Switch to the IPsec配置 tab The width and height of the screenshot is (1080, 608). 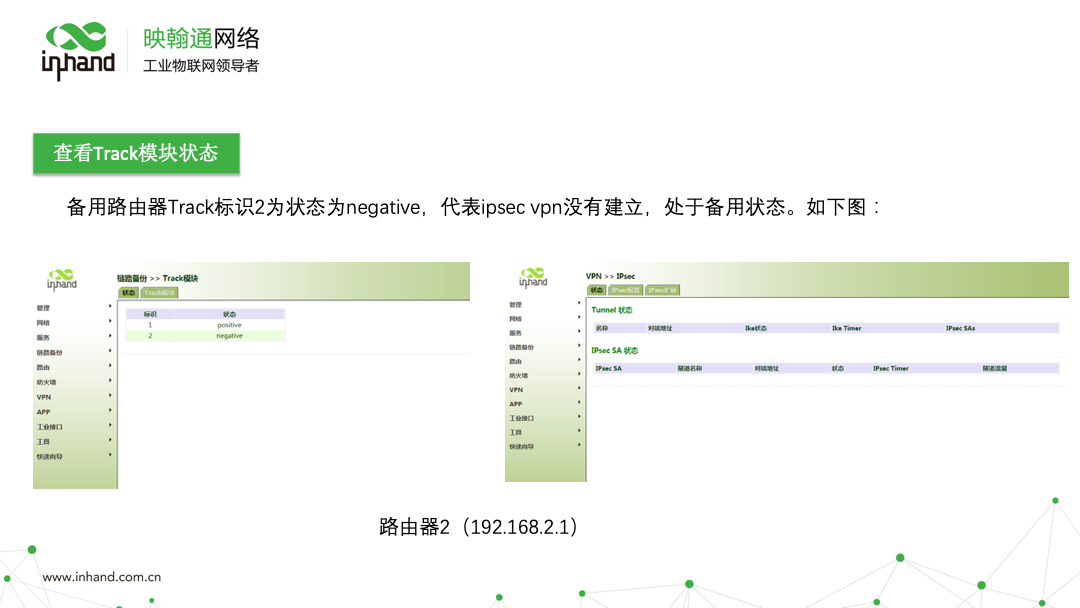pyautogui.click(x=626, y=290)
